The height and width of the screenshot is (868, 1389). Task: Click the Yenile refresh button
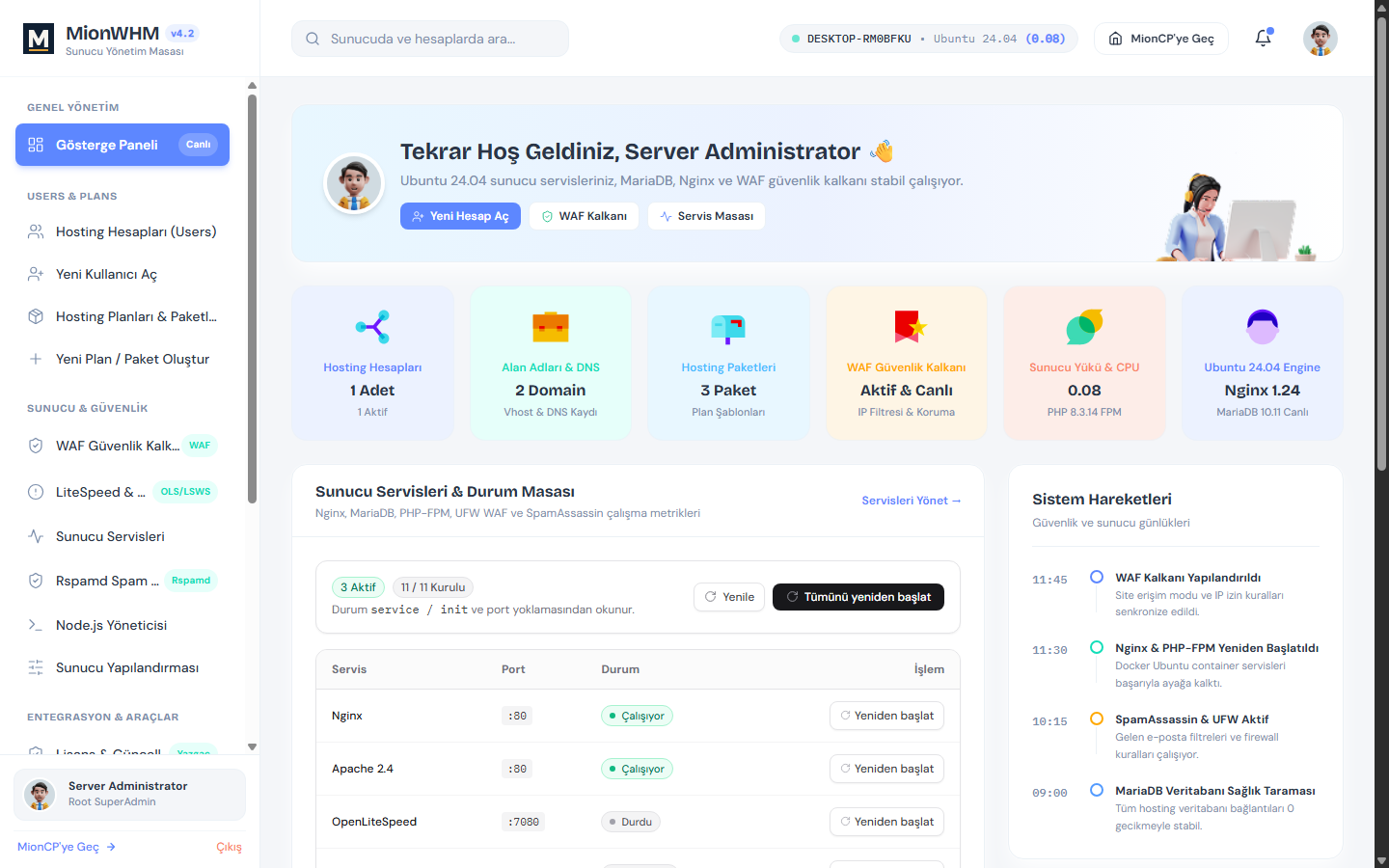(729, 597)
